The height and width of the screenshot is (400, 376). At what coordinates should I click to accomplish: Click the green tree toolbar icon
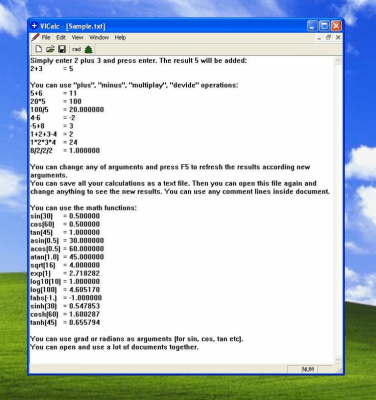(88, 49)
